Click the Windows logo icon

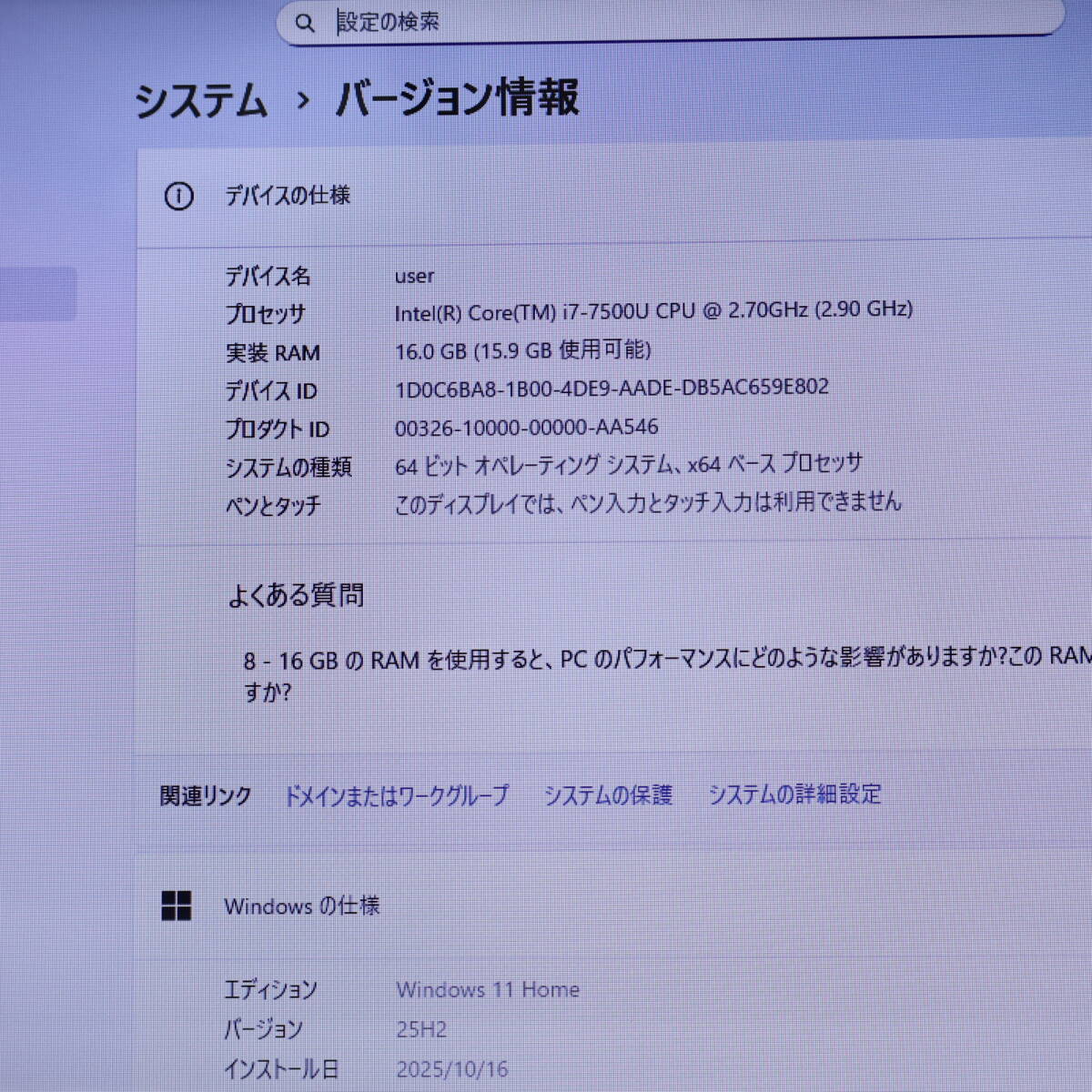click(x=176, y=906)
